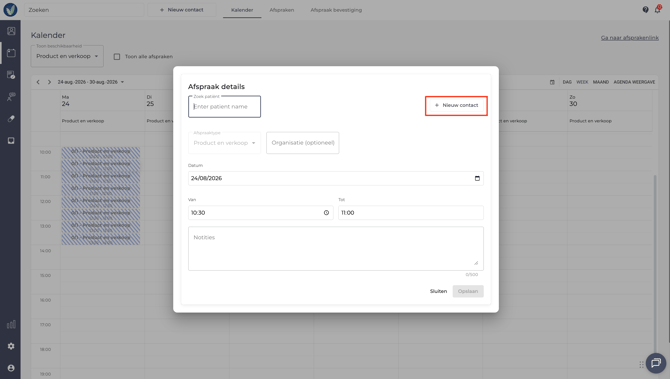Open the notifications bell icon
The height and width of the screenshot is (379, 670).
tap(658, 9)
